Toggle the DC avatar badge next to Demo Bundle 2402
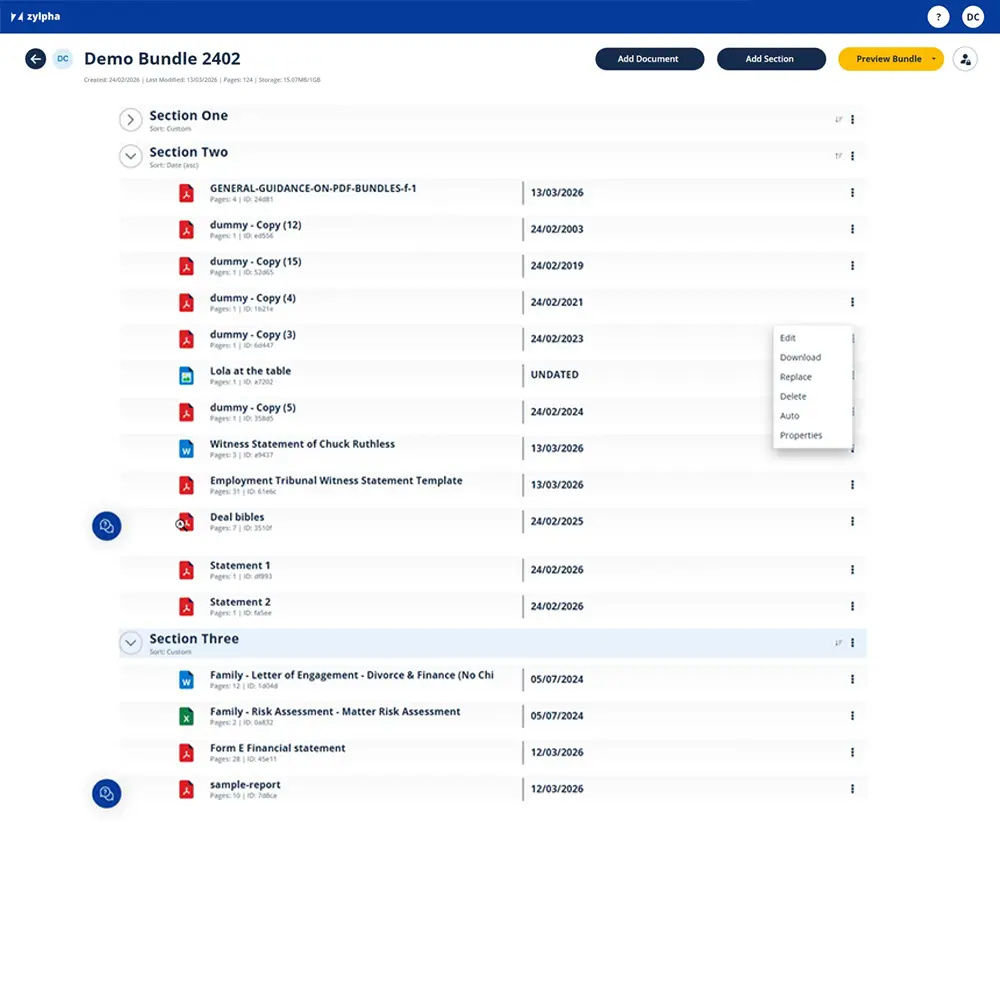This screenshot has height=1000, width=1000. pyautogui.click(x=62, y=59)
